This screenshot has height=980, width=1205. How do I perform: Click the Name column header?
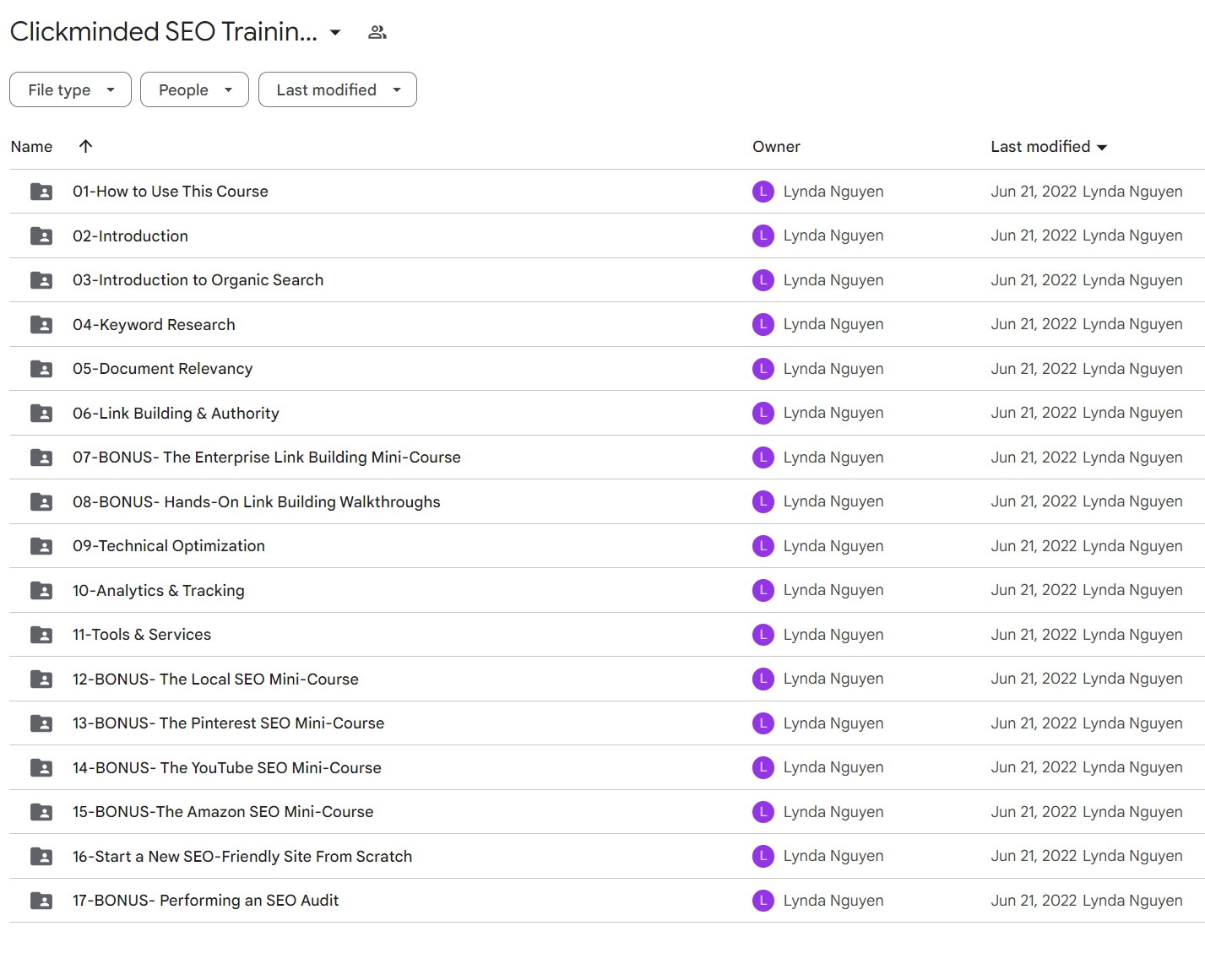click(x=31, y=147)
